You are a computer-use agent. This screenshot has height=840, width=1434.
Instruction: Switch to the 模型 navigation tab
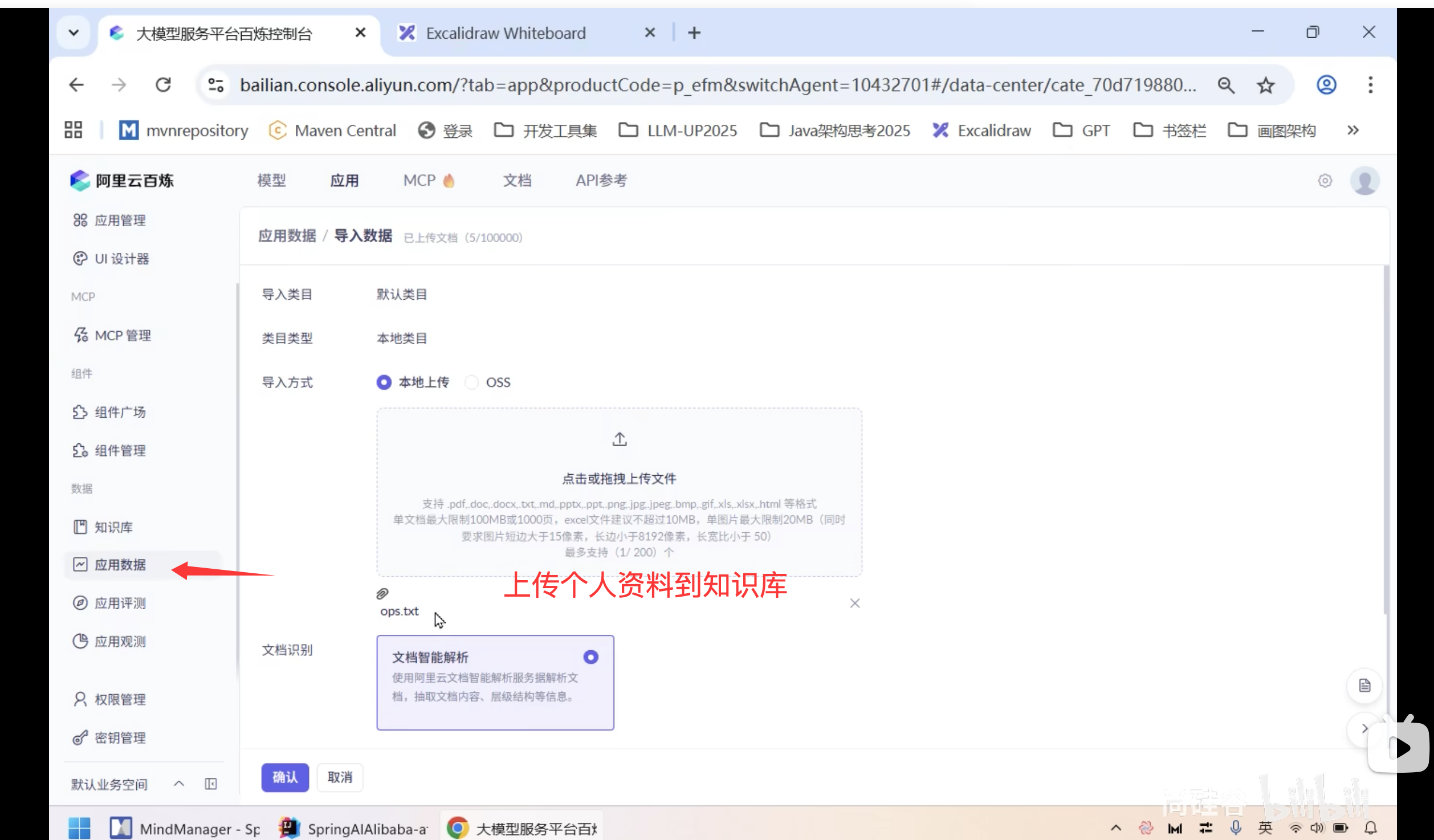click(x=272, y=180)
